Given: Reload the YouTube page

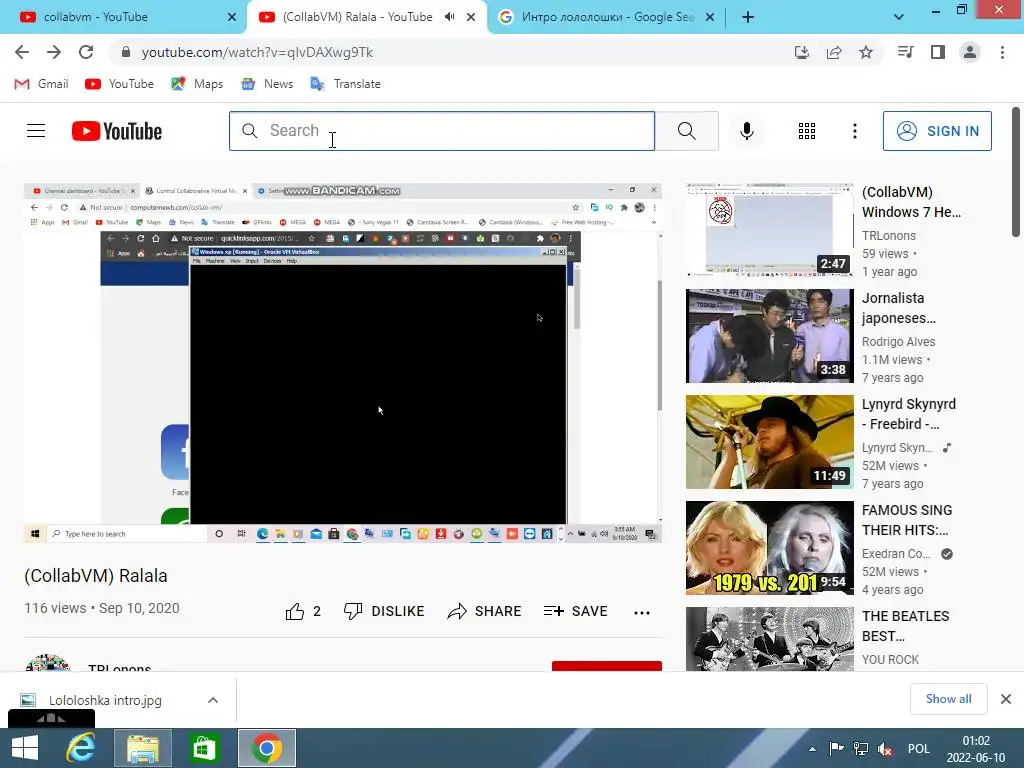Looking at the screenshot, I should 86,52.
